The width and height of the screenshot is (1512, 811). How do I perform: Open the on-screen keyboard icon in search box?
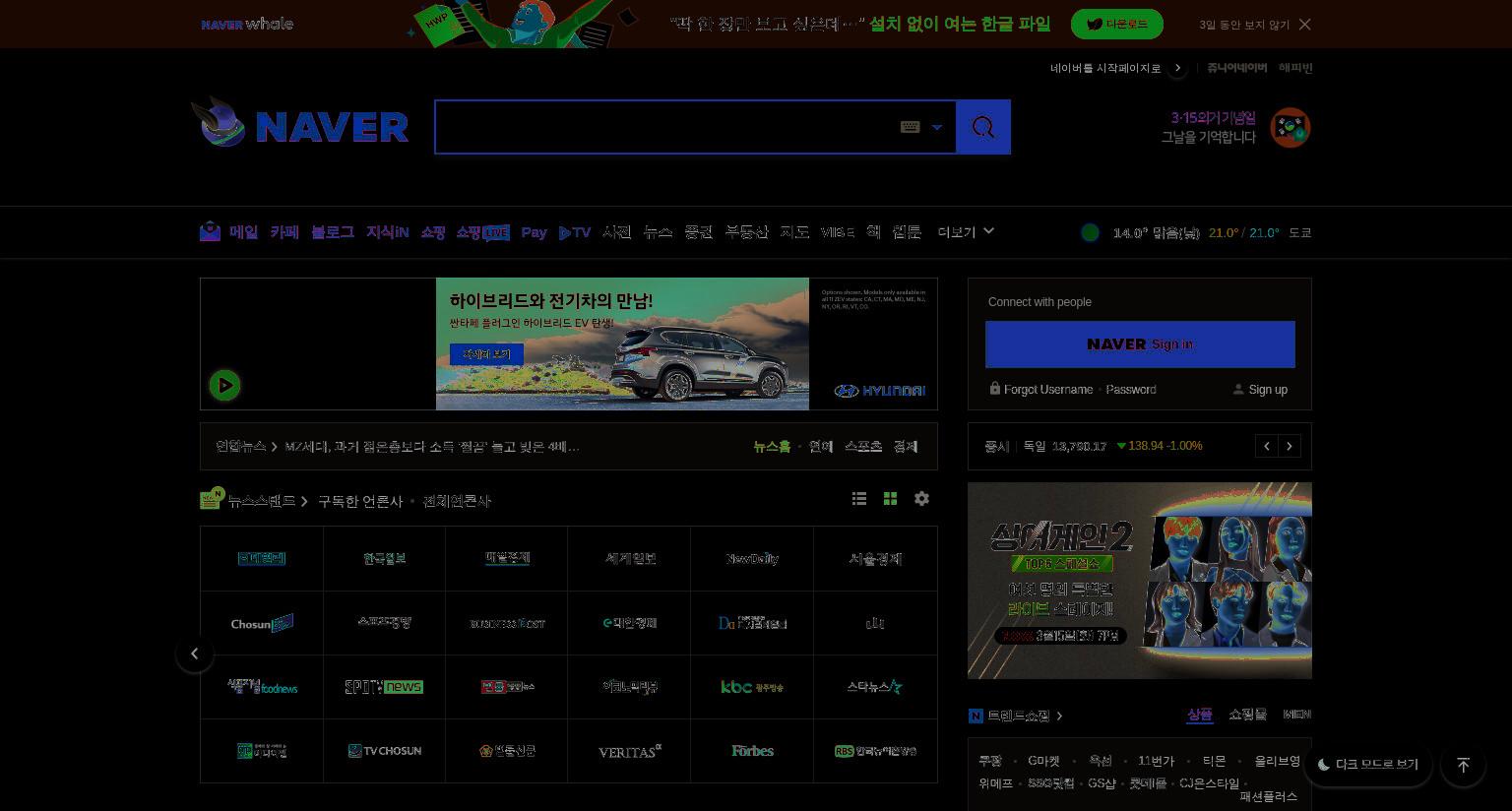pyautogui.click(x=911, y=127)
